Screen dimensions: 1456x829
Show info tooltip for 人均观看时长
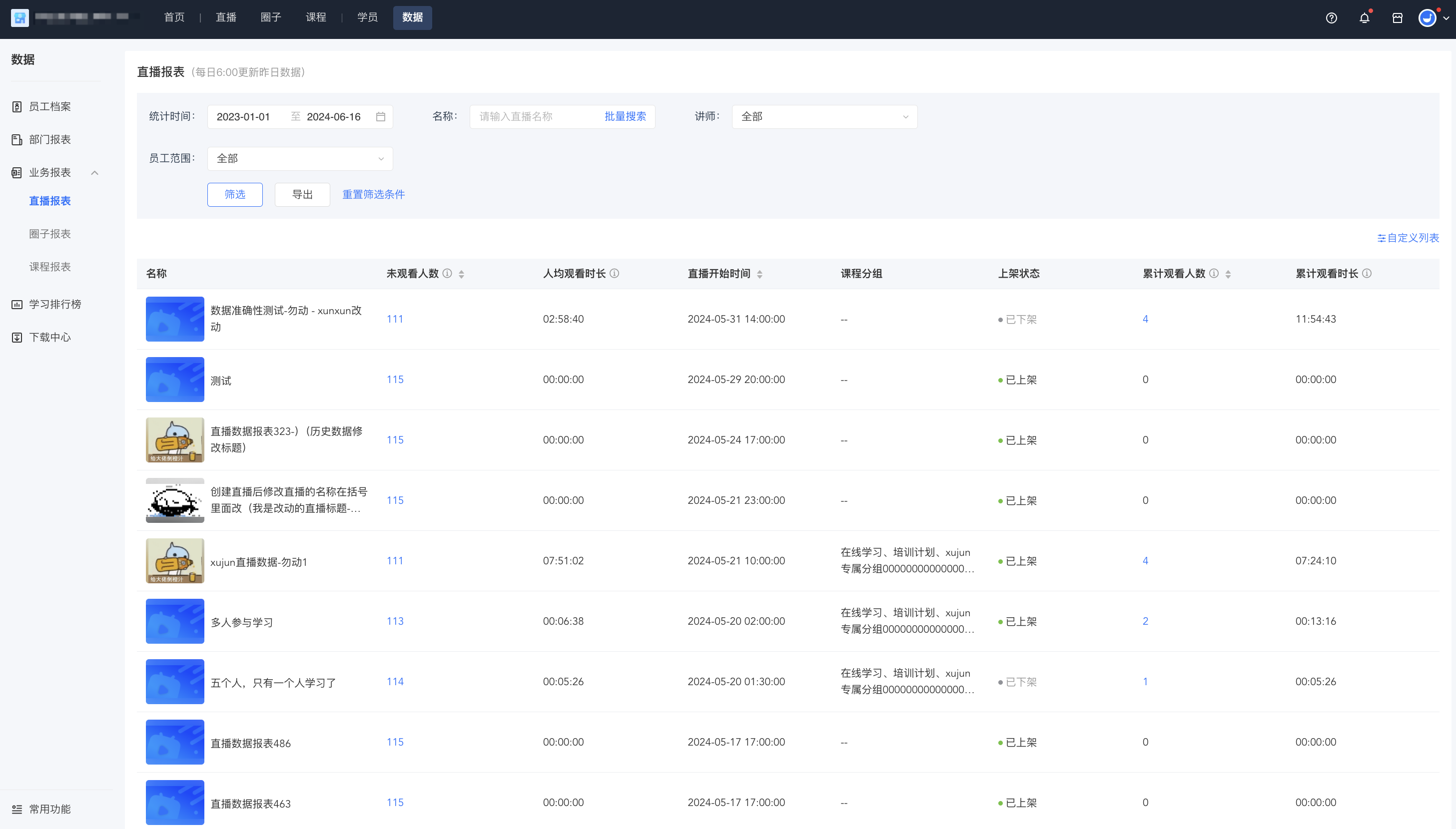pos(615,274)
